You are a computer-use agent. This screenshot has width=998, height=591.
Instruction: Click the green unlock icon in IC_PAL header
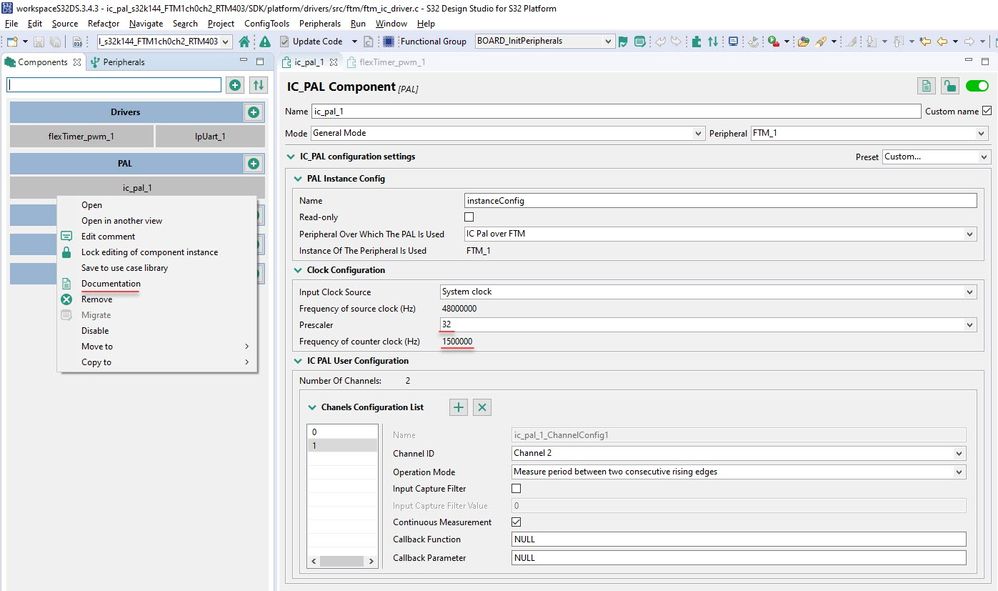tap(950, 86)
